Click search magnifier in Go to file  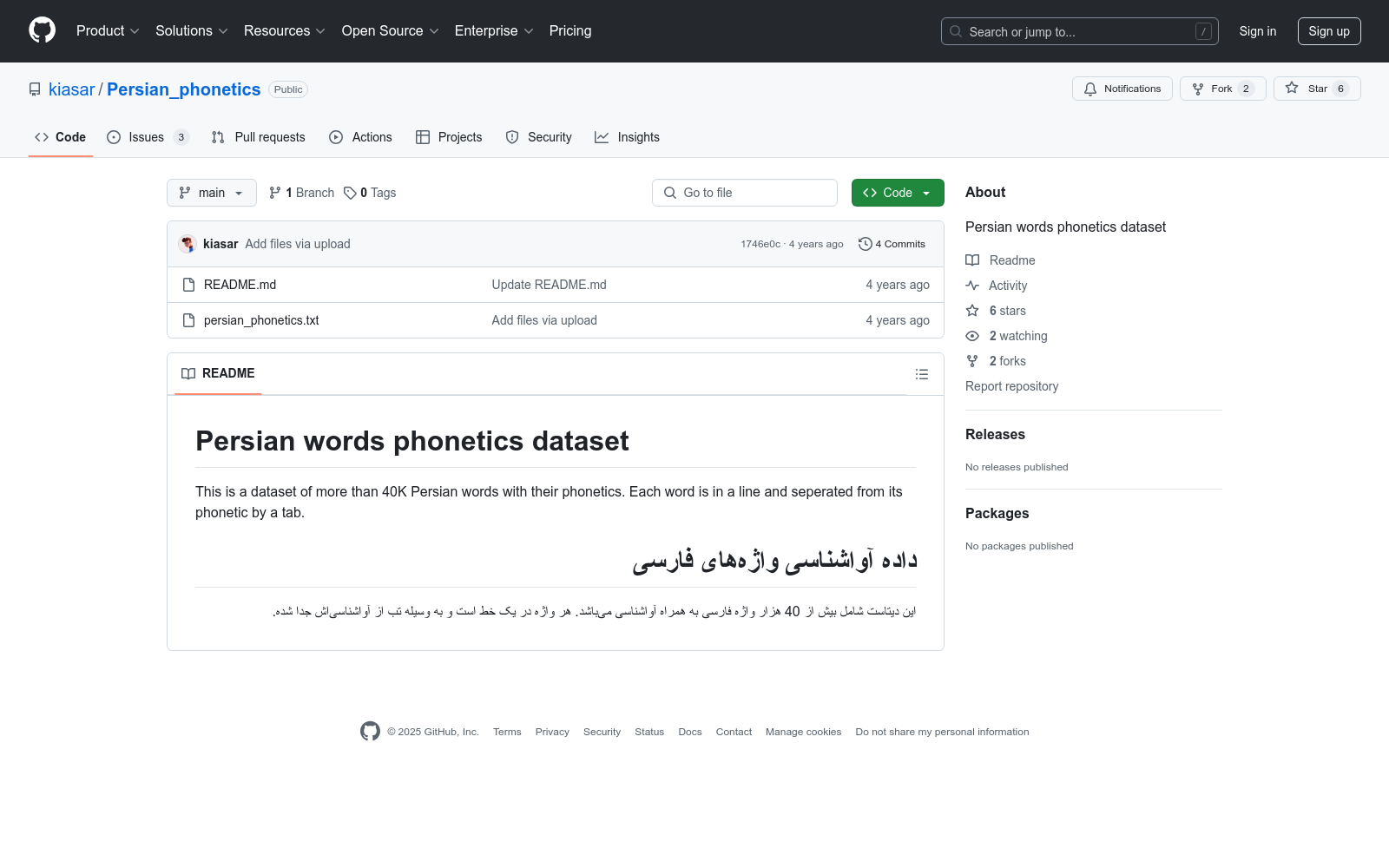(x=670, y=193)
